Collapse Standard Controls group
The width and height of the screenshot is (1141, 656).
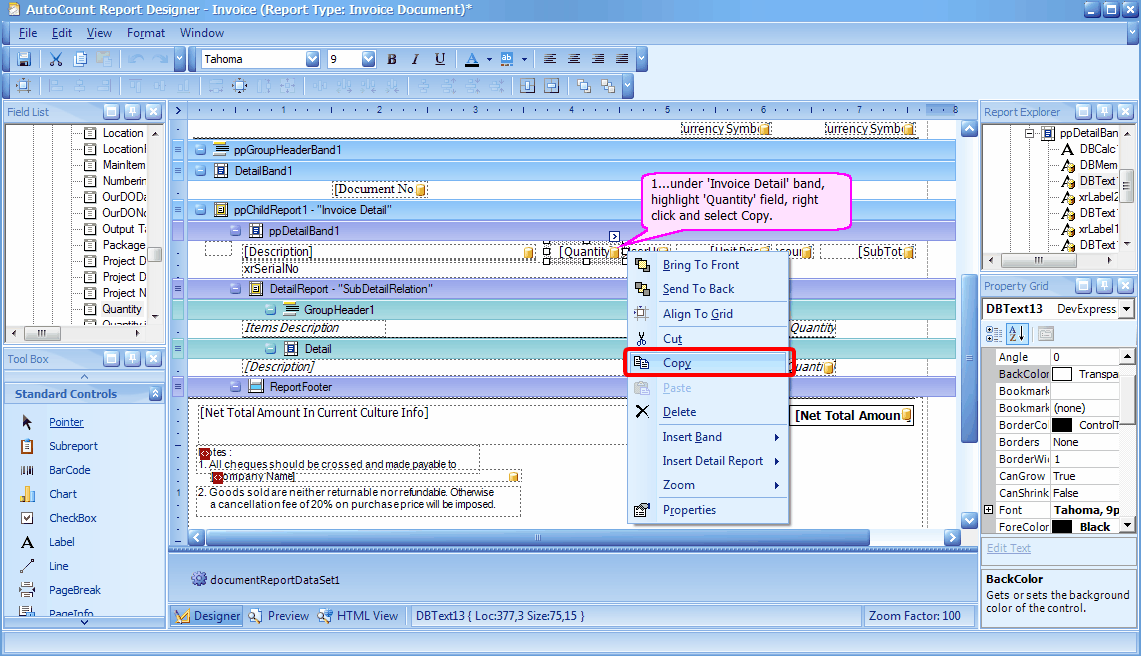(155, 394)
